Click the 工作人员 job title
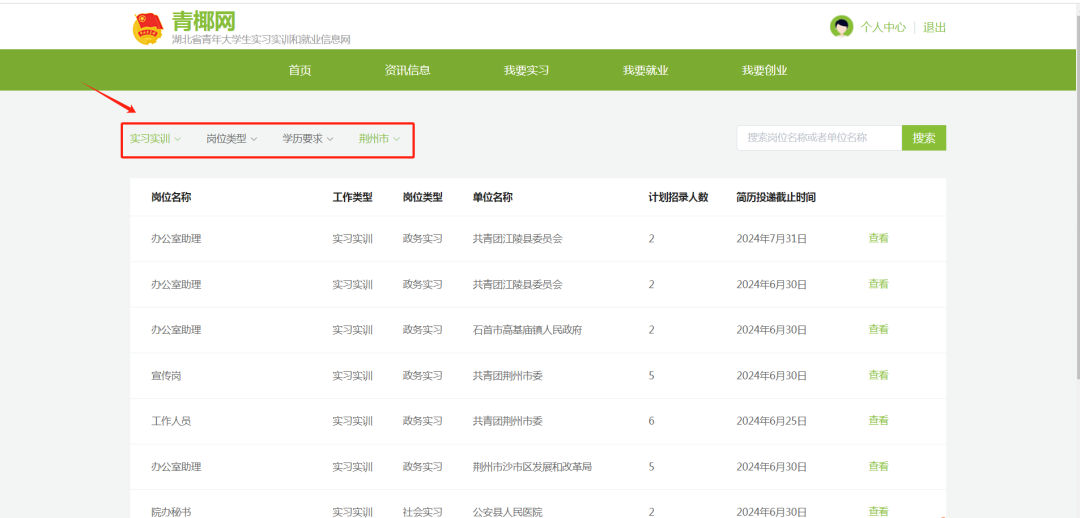The width and height of the screenshot is (1080, 518). tap(171, 421)
